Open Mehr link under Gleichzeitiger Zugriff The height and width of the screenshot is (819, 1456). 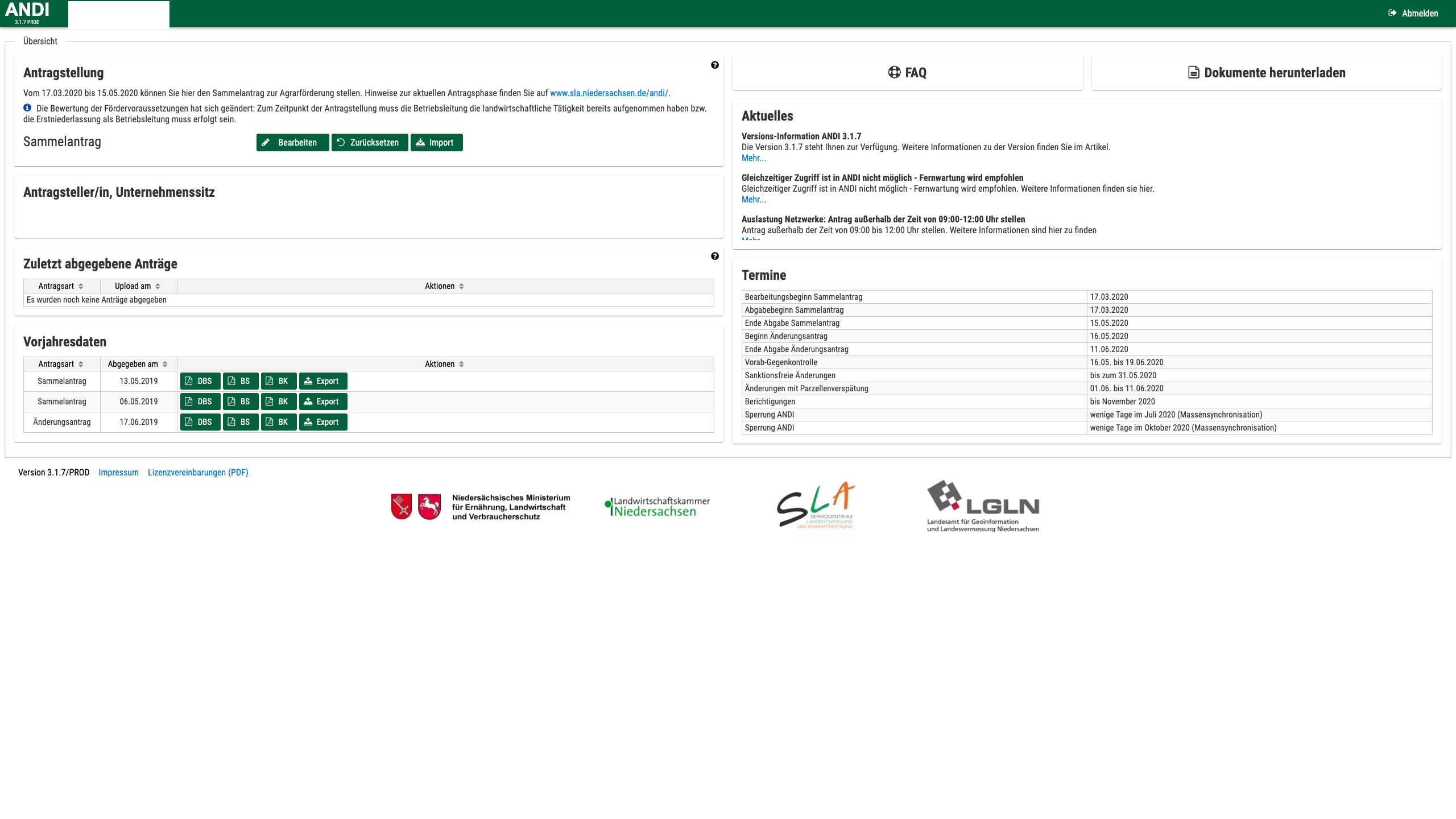coord(754,200)
